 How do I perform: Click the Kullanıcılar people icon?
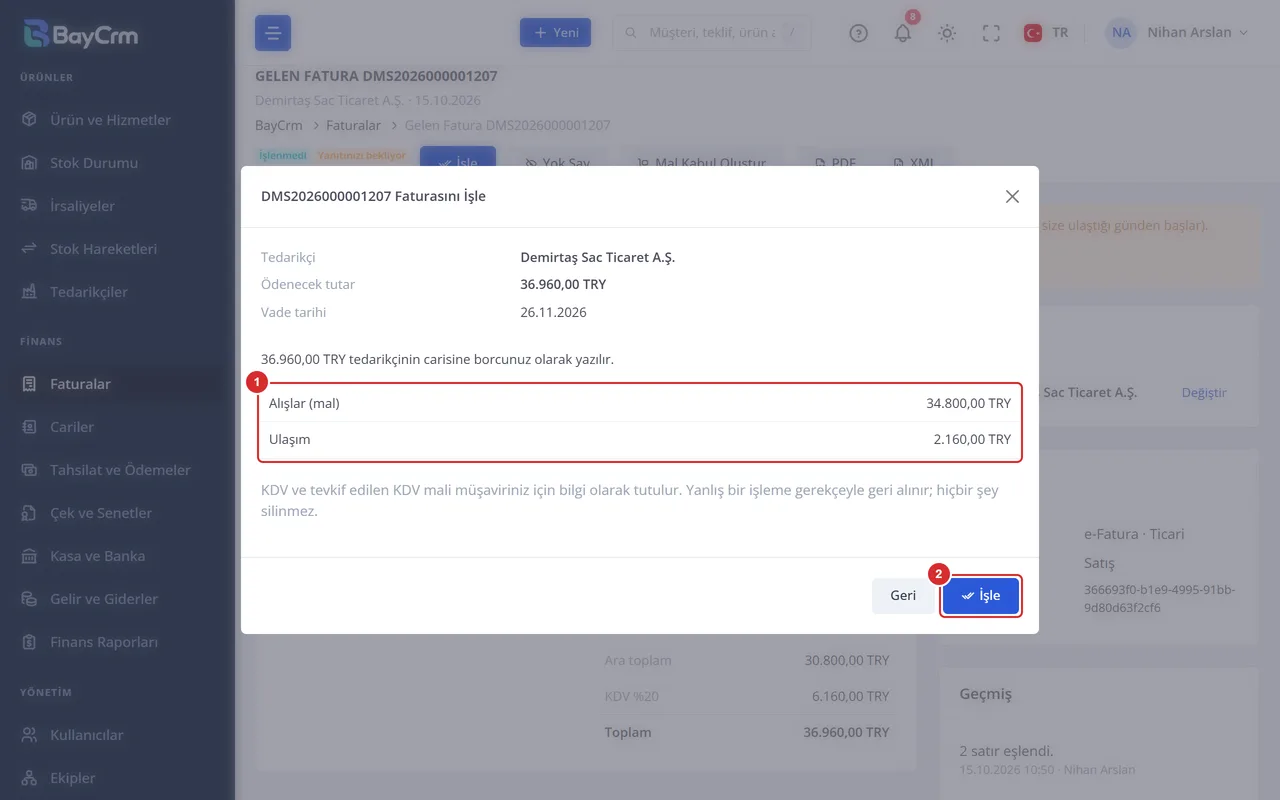tap(30, 735)
